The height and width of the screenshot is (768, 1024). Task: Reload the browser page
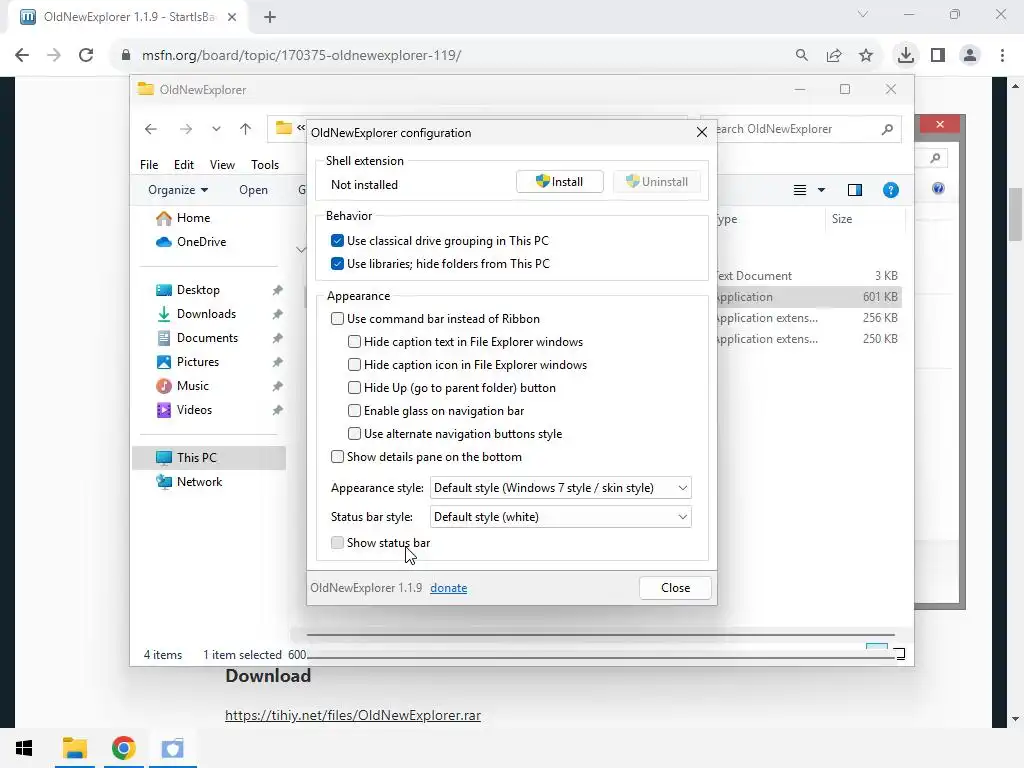click(86, 56)
